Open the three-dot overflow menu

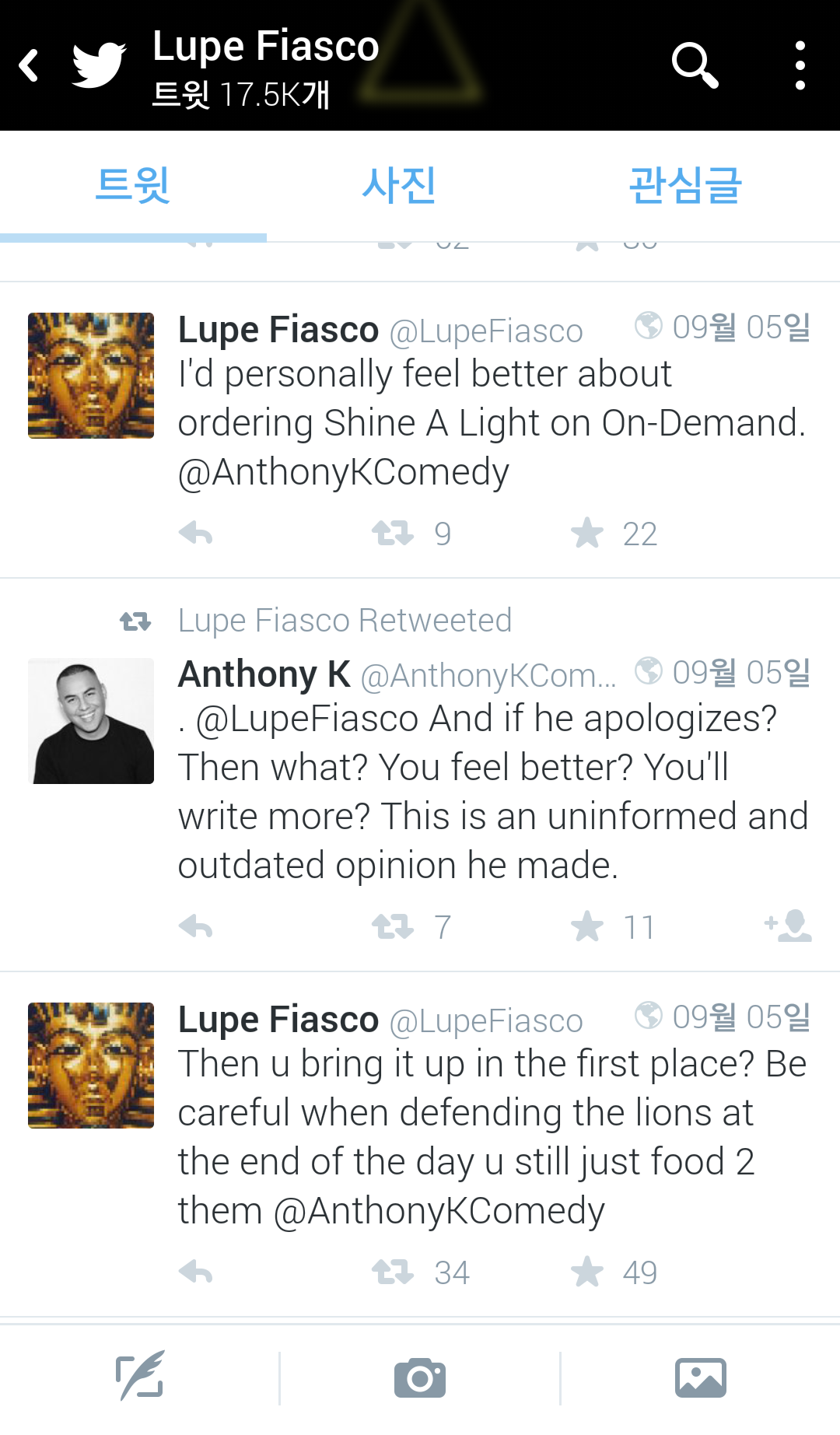coord(800,65)
